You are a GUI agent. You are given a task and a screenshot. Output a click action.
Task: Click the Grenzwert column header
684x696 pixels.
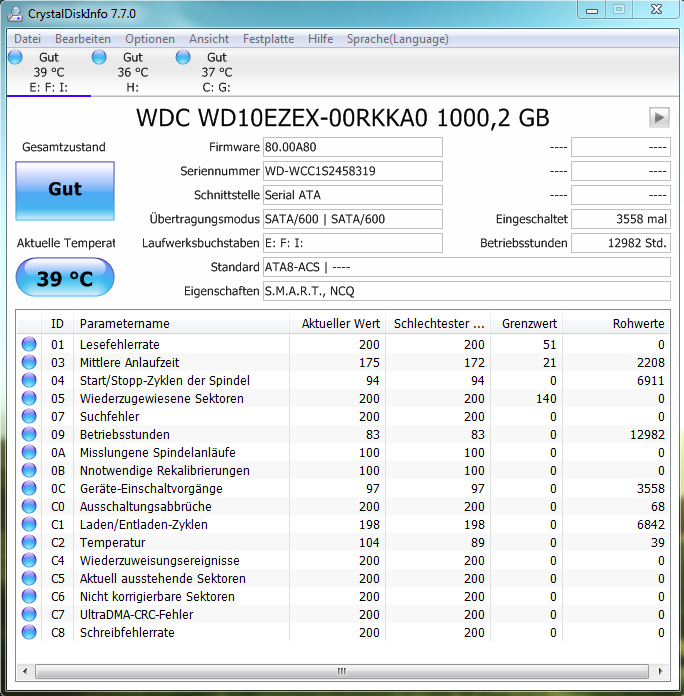click(x=526, y=324)
